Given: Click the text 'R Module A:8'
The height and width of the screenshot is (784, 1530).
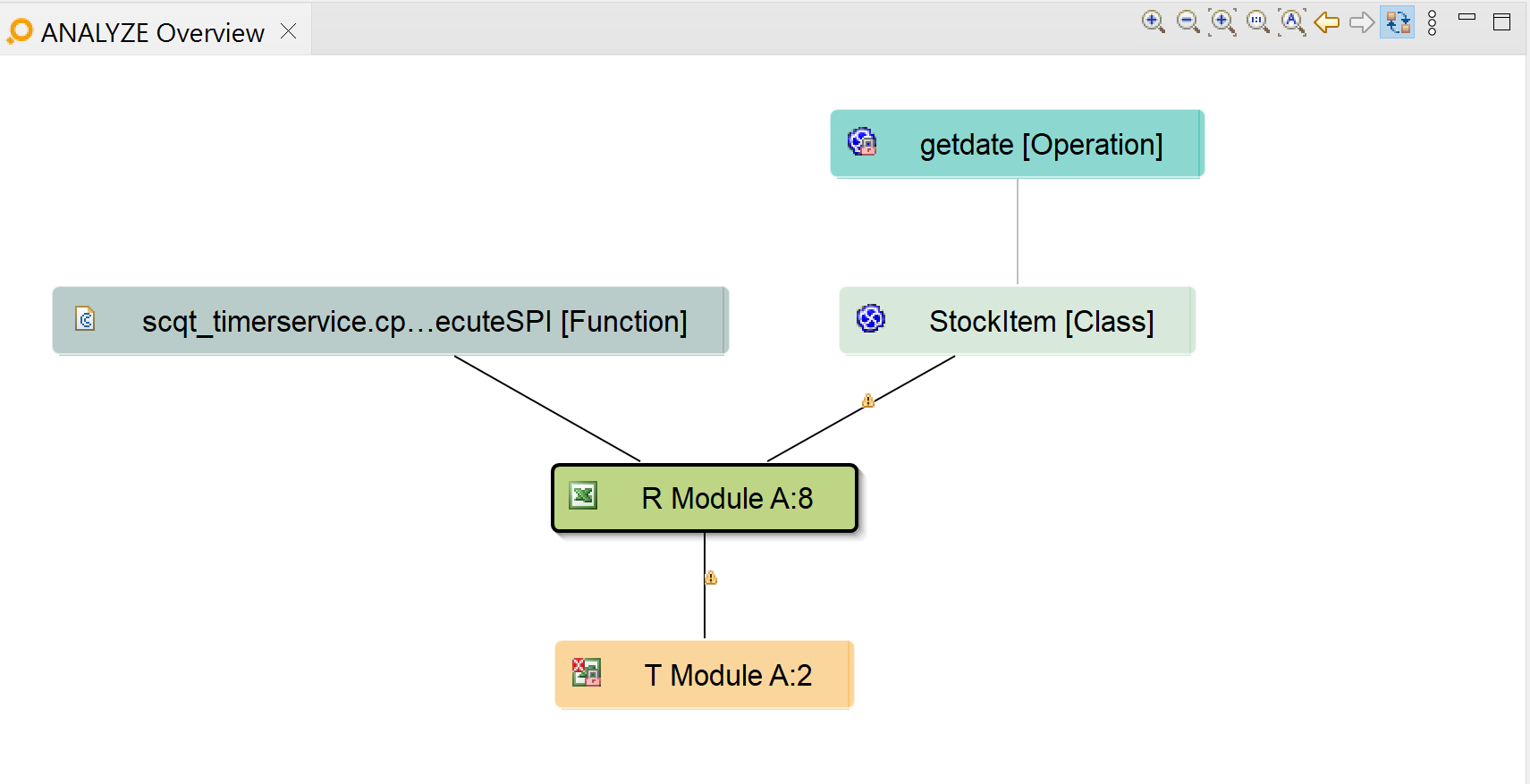Looking at the screenshot, I should click(x=727, y=498).
